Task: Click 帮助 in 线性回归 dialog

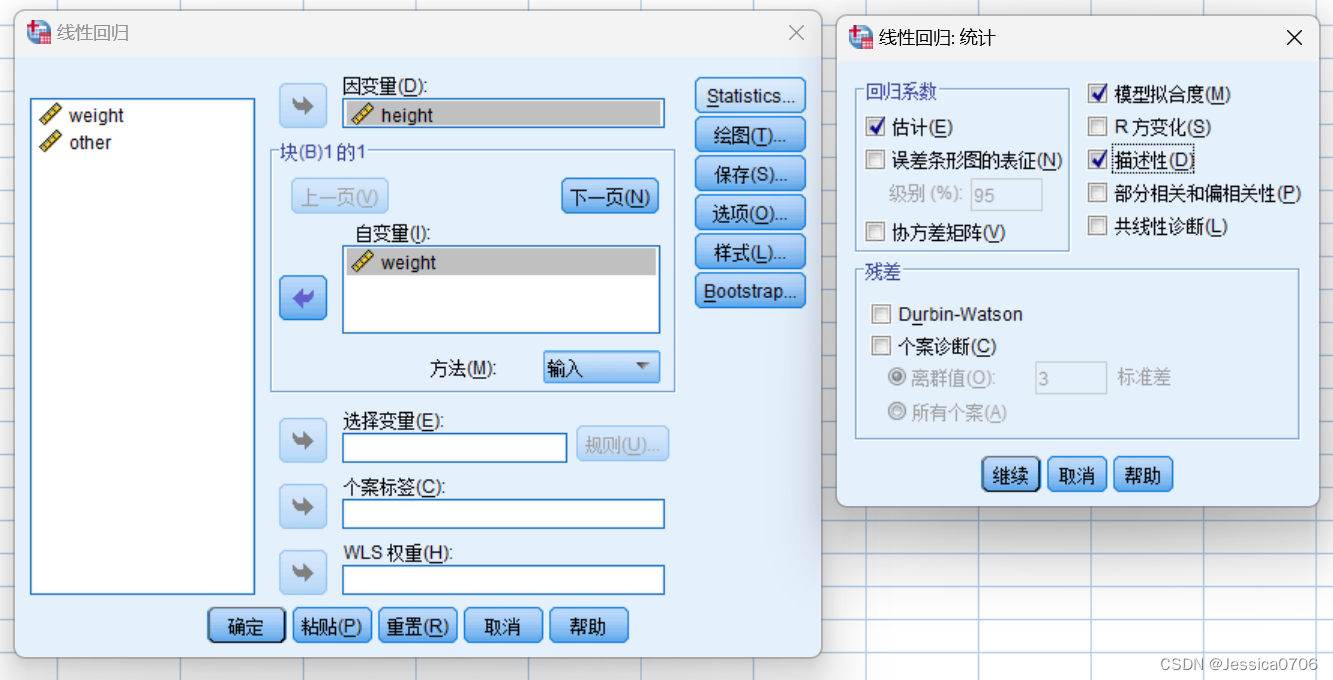Action: [x=589, y=626]
